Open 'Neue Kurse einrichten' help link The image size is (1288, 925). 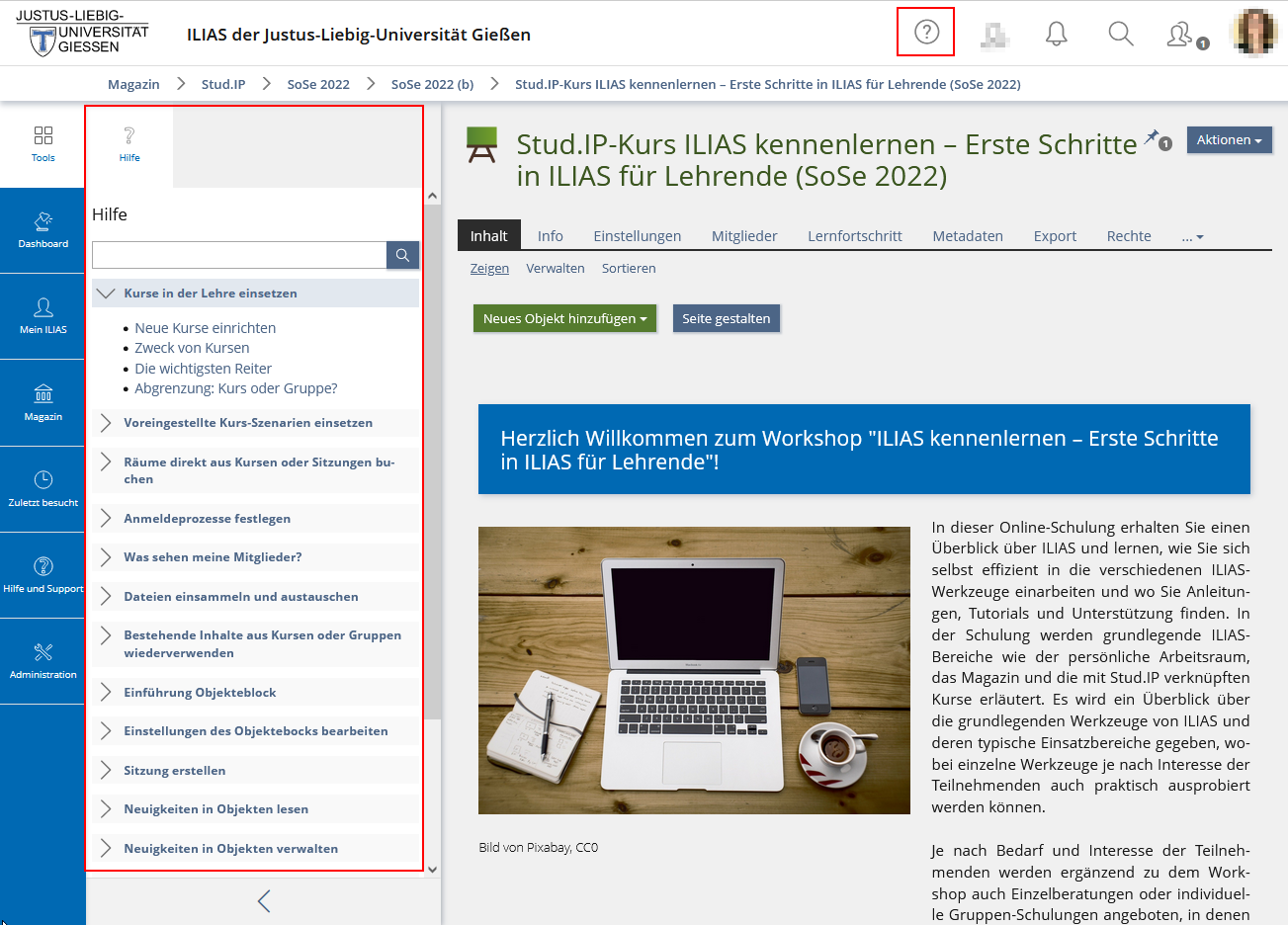[205, 328]
